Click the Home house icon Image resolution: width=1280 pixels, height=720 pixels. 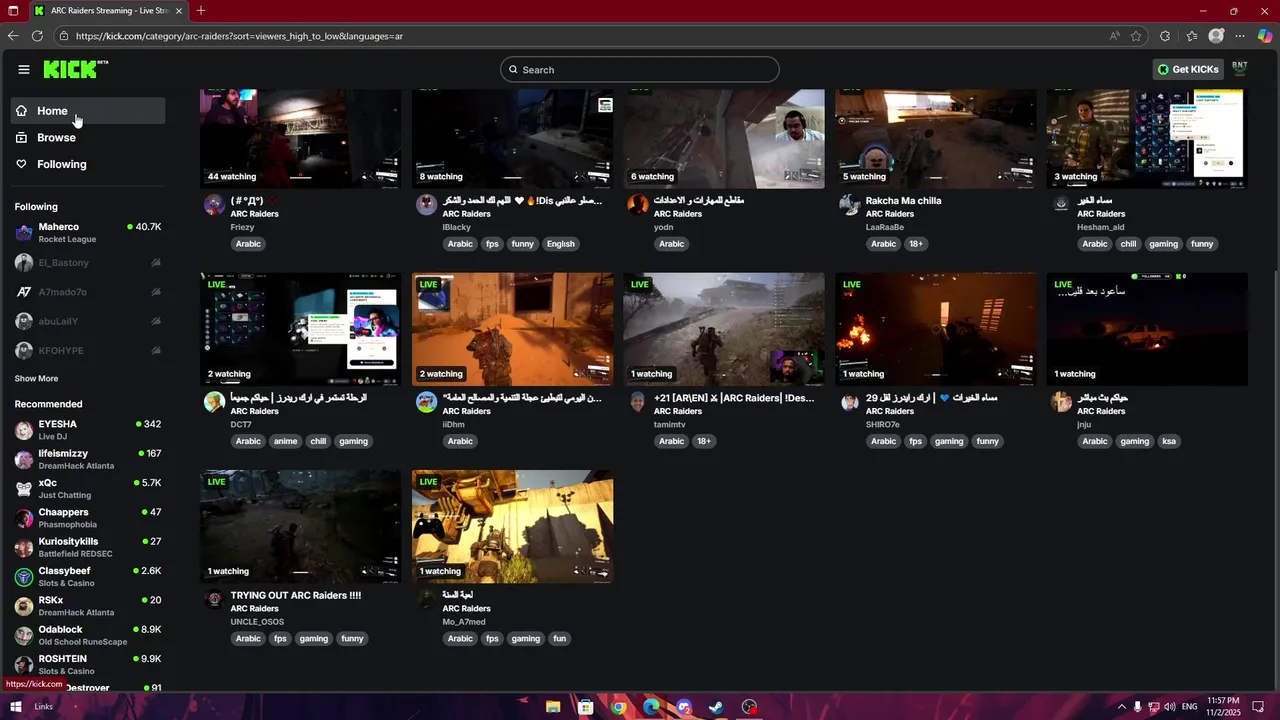[22, 111]
